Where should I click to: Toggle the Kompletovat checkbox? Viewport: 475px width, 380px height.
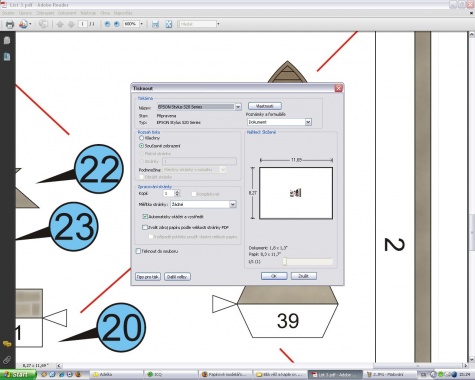[x=194, y=194]
